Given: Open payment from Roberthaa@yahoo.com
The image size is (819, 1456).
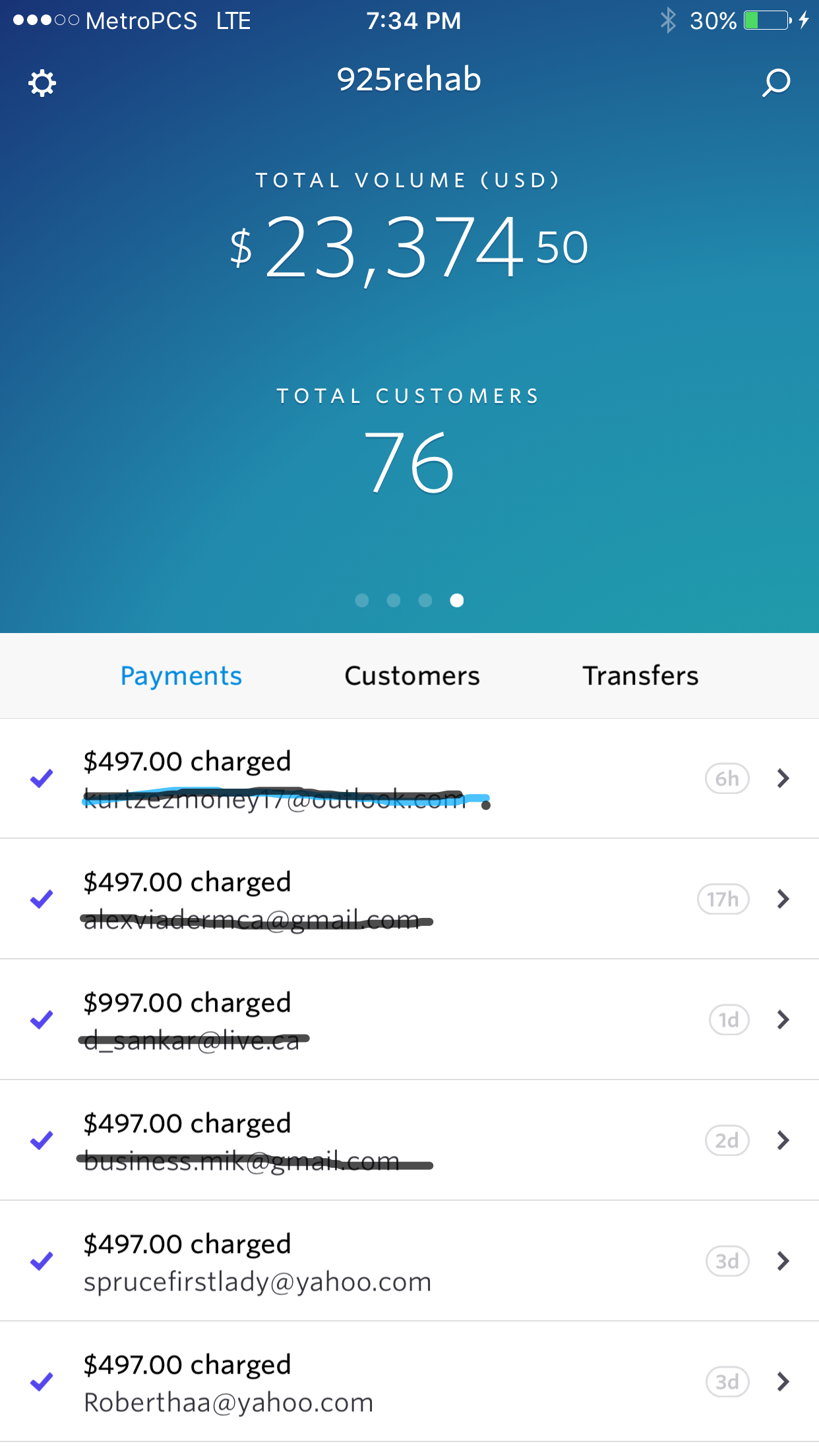Looking at the screenshot, I should click(228, 1383).
